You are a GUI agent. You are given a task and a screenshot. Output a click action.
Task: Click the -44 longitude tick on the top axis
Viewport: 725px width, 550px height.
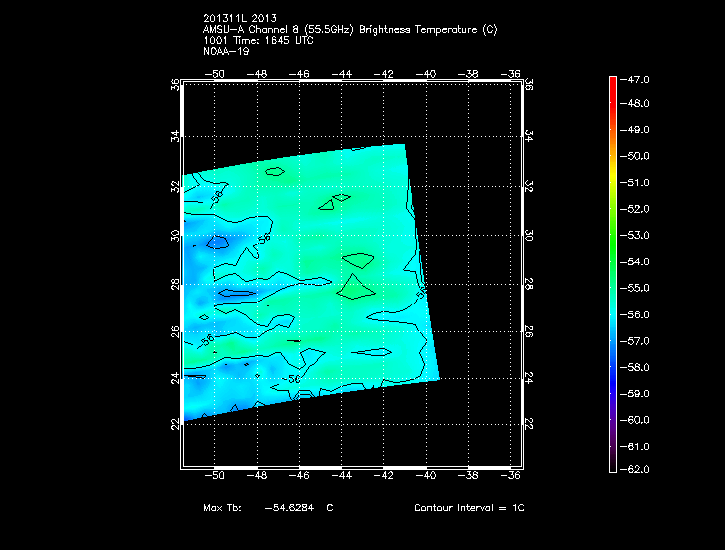(x=342, y=74)
